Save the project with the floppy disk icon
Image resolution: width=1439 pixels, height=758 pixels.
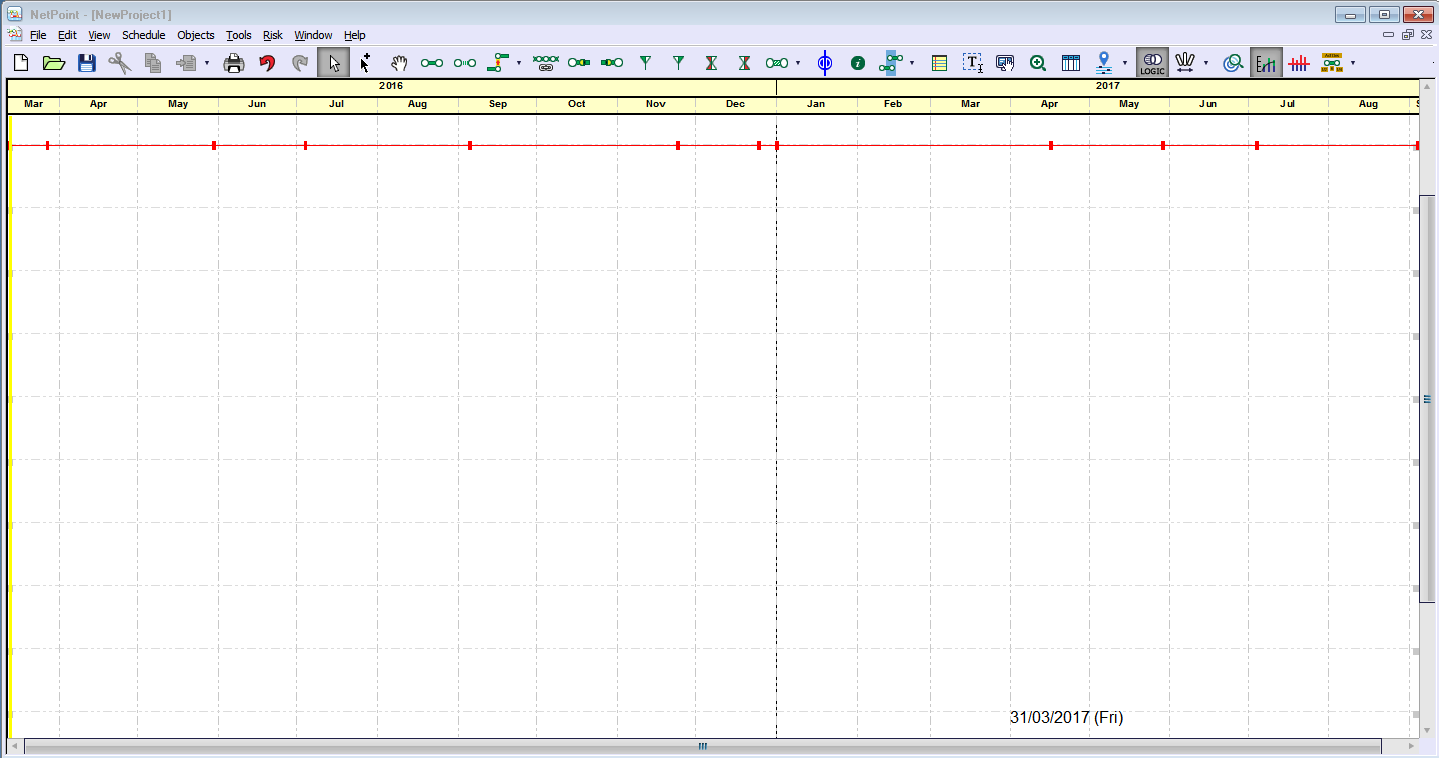pyautogui.click(x=87, y=63)
